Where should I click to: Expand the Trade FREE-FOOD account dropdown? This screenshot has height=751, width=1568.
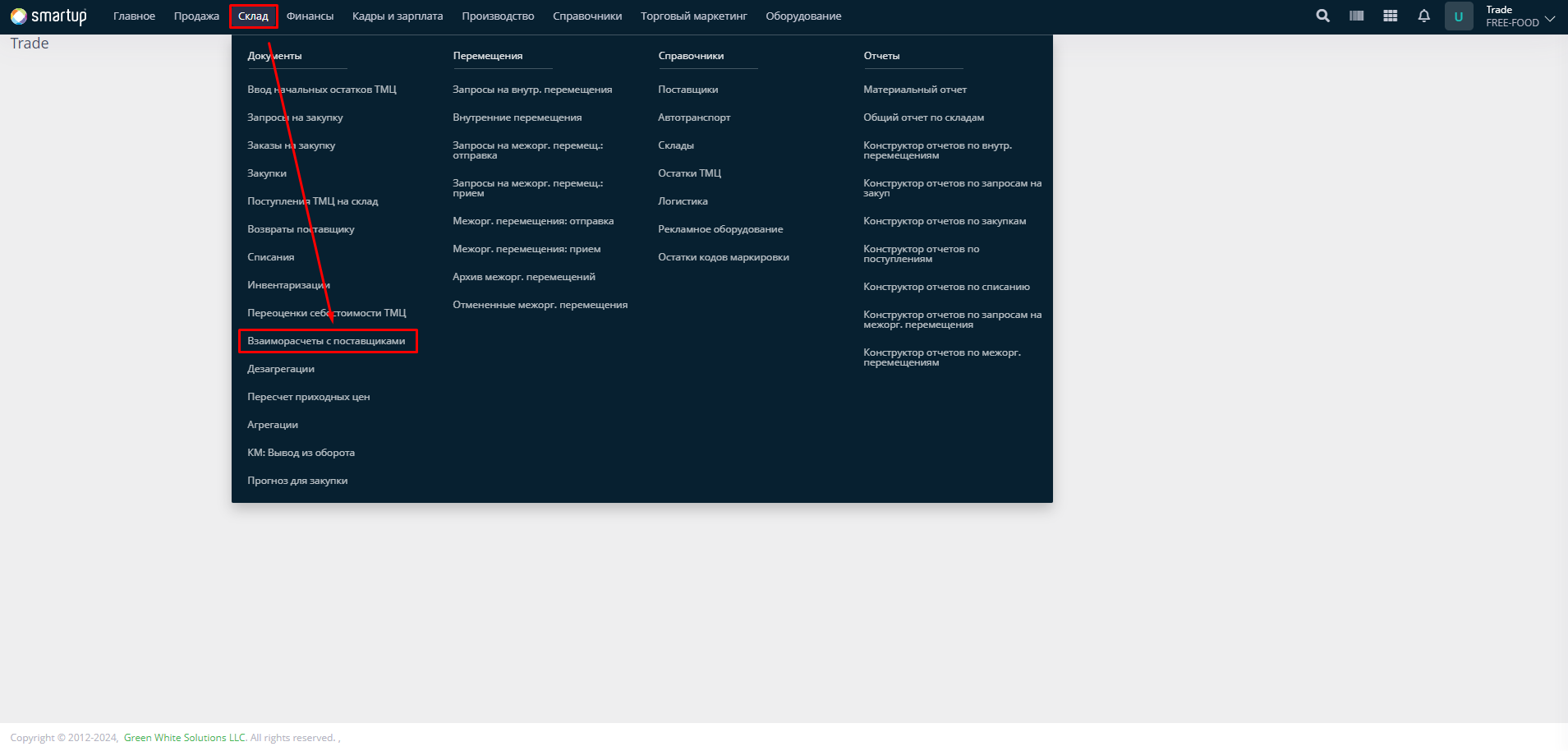pyautogui.click(x=1520, y=16)
